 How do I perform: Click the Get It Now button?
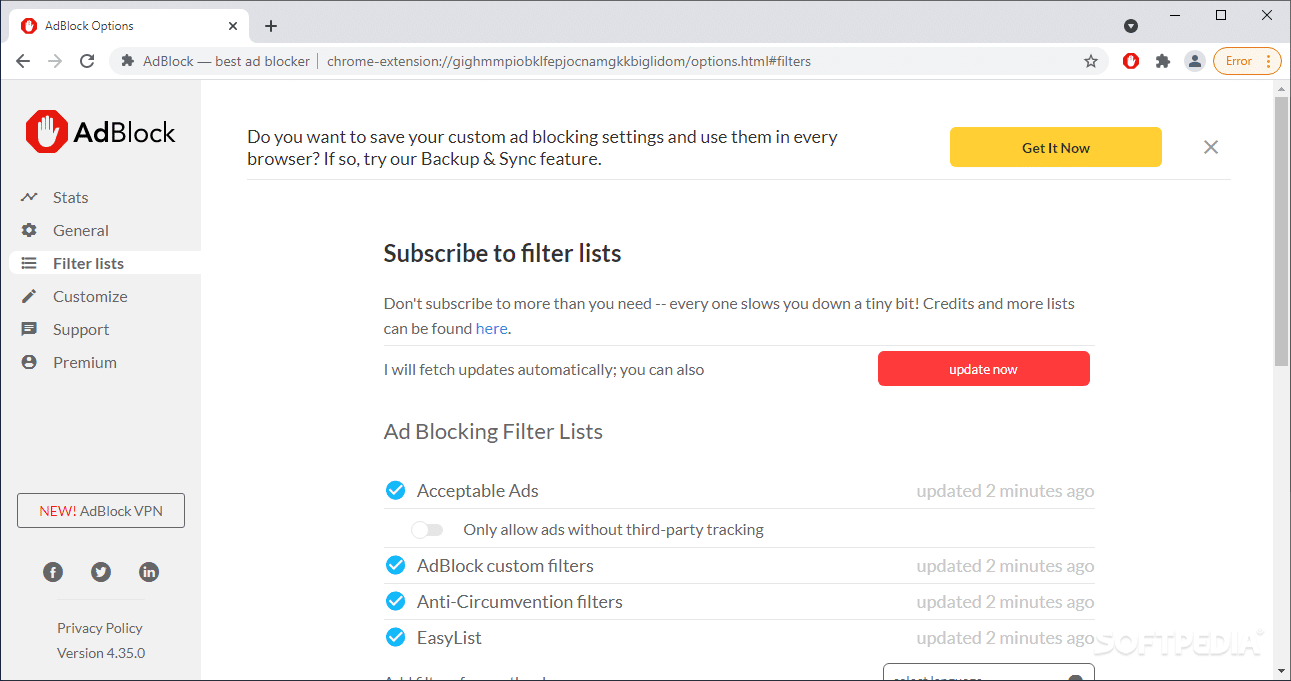coord(1056,147)
